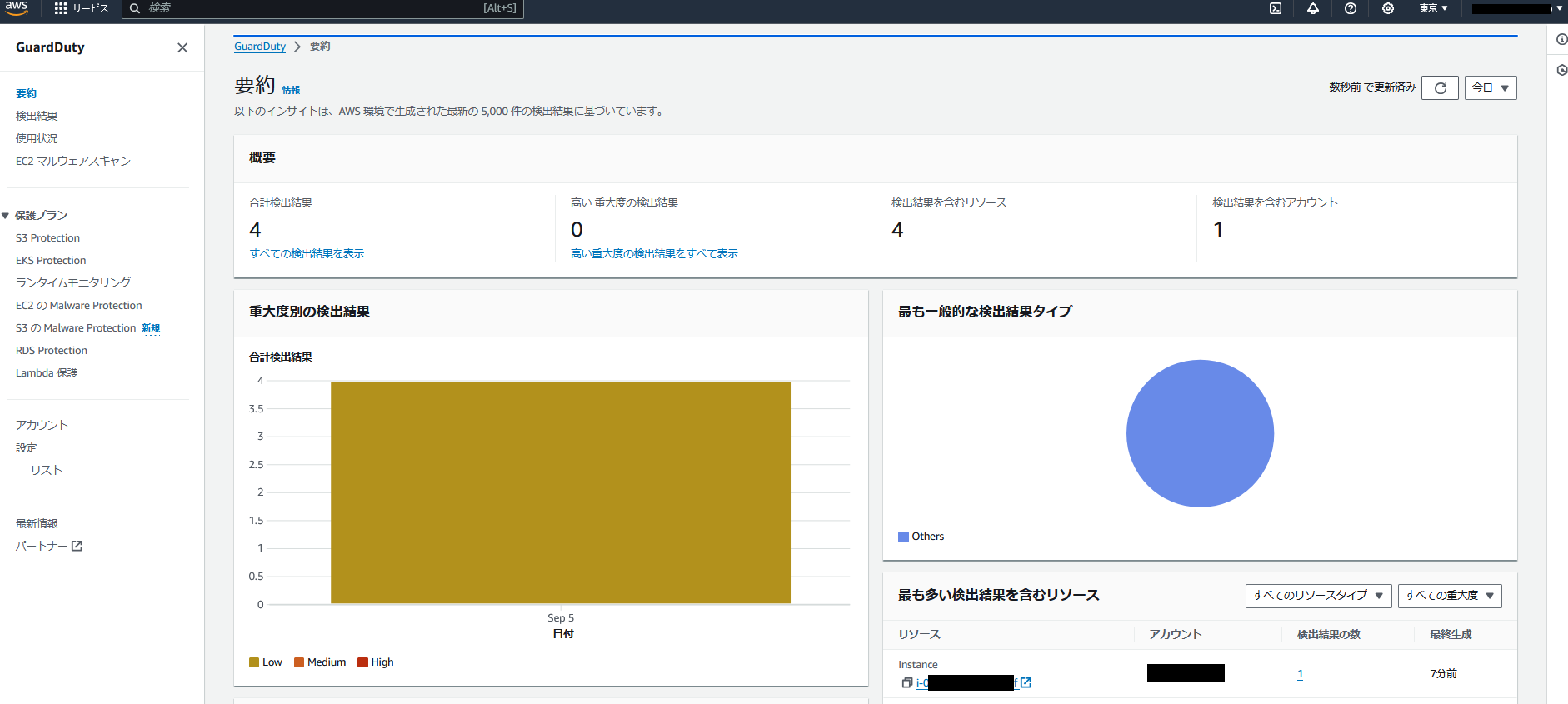This screenshot has height=704, width=1568.
Task: Collapse the 保護プラン section
Action: [x=6, y=216]
